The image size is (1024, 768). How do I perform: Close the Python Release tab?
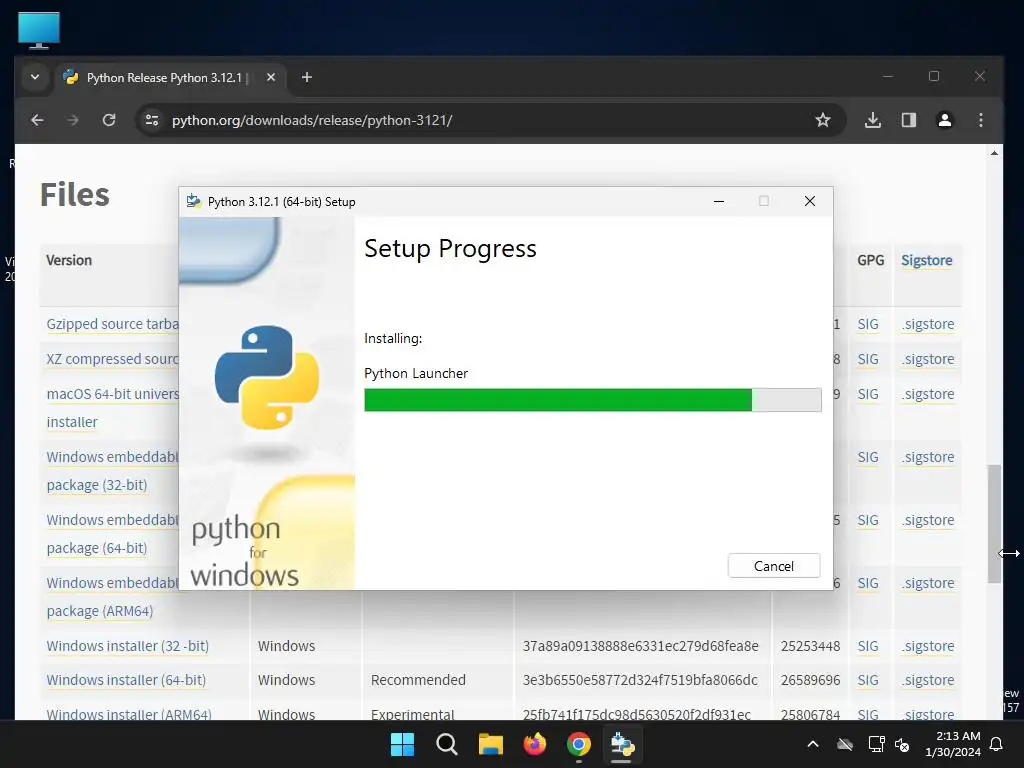point(271,78)
